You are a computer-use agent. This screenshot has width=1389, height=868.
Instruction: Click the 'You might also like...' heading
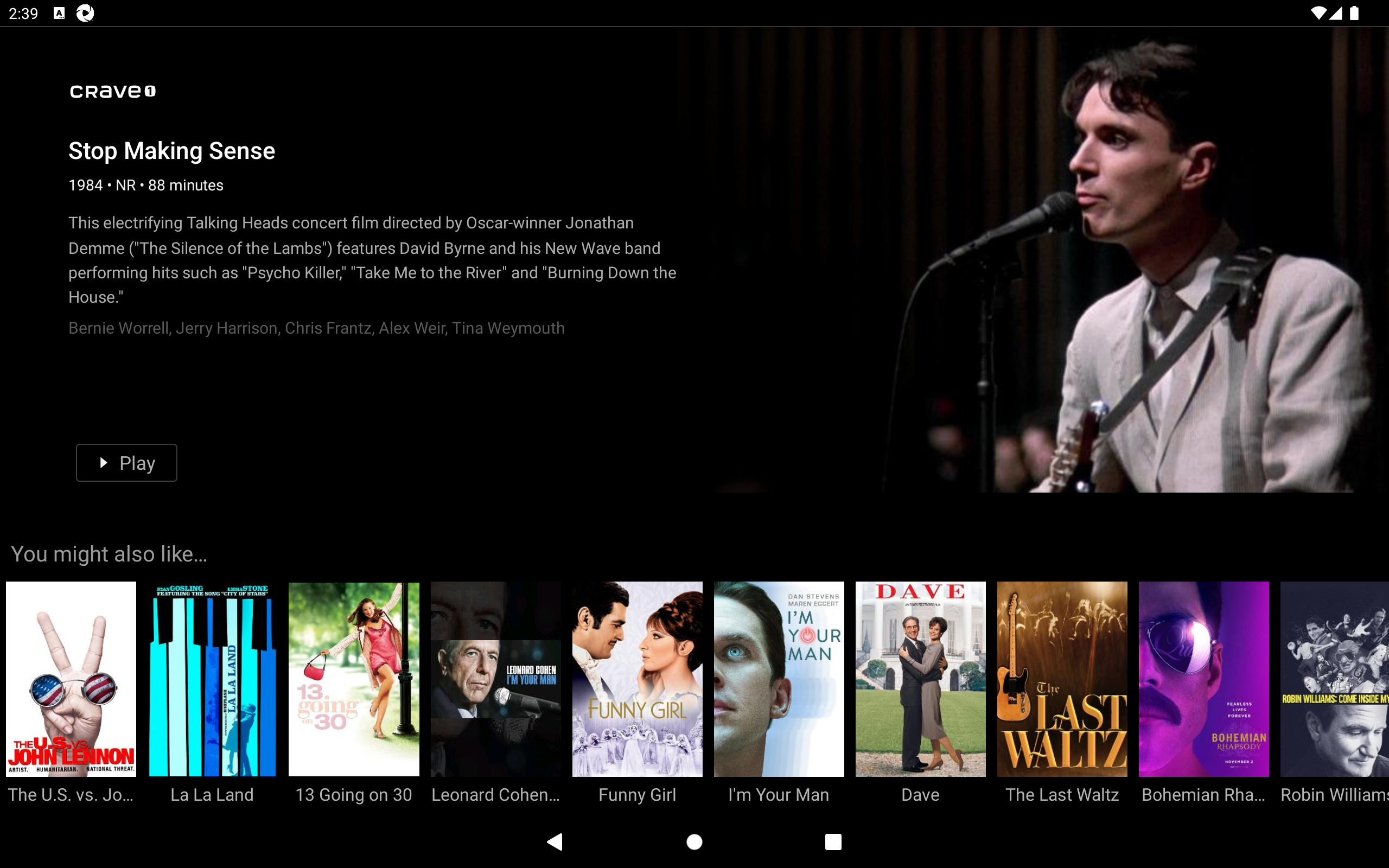pyautogui.click(x=109, y=554)
